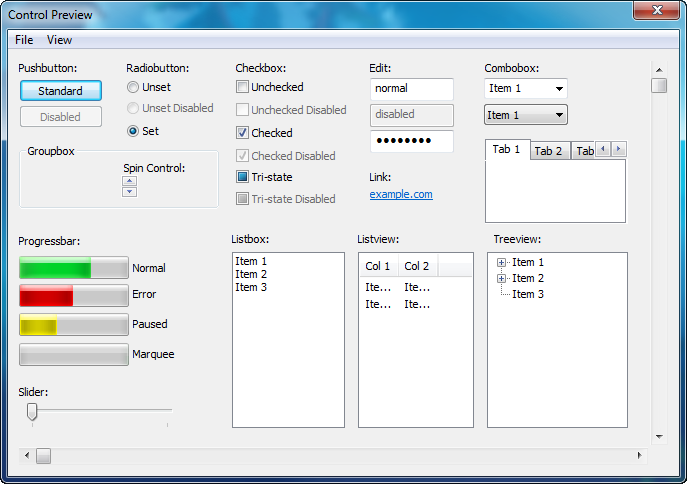687x484 pixels.
Task: Click the horizontal scrollbar thumb
Action: coord(43,456)
